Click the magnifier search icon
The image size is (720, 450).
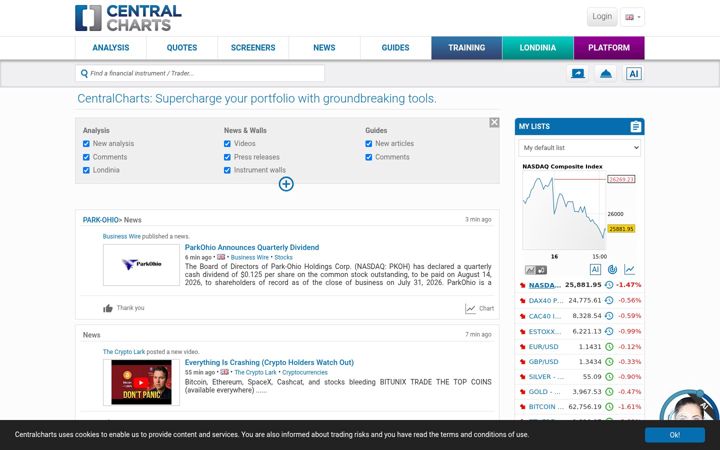pyautogui.click(x=84, y=73)
